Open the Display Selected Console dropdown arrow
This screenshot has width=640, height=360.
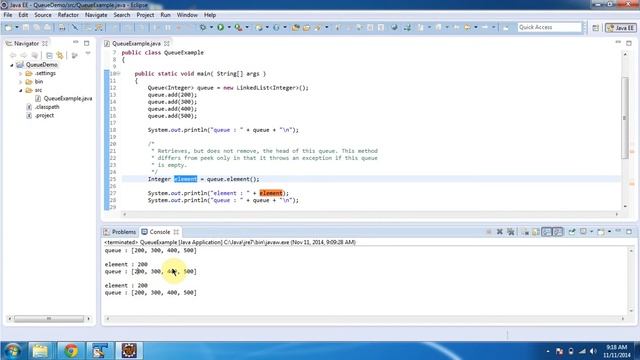(x=591, y=231)
